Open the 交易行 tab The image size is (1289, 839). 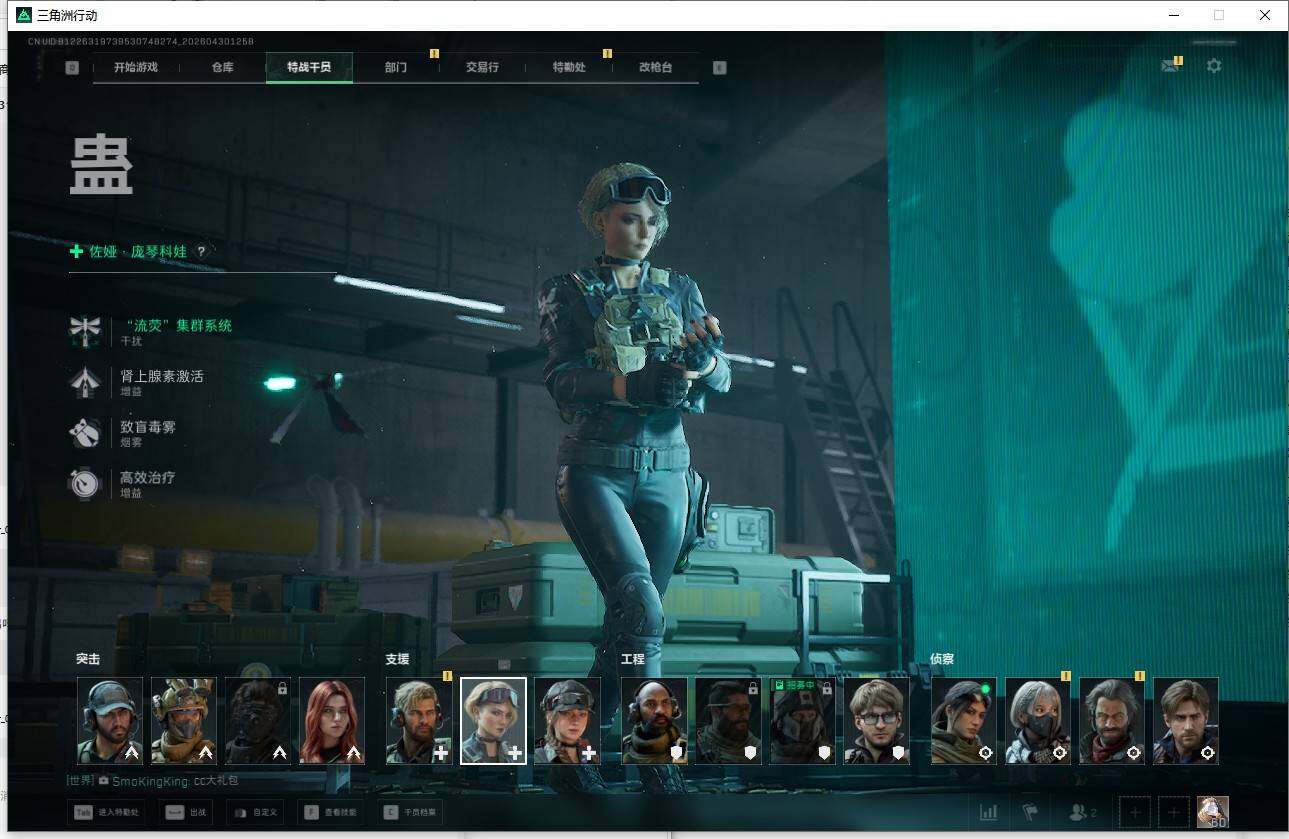482,67
